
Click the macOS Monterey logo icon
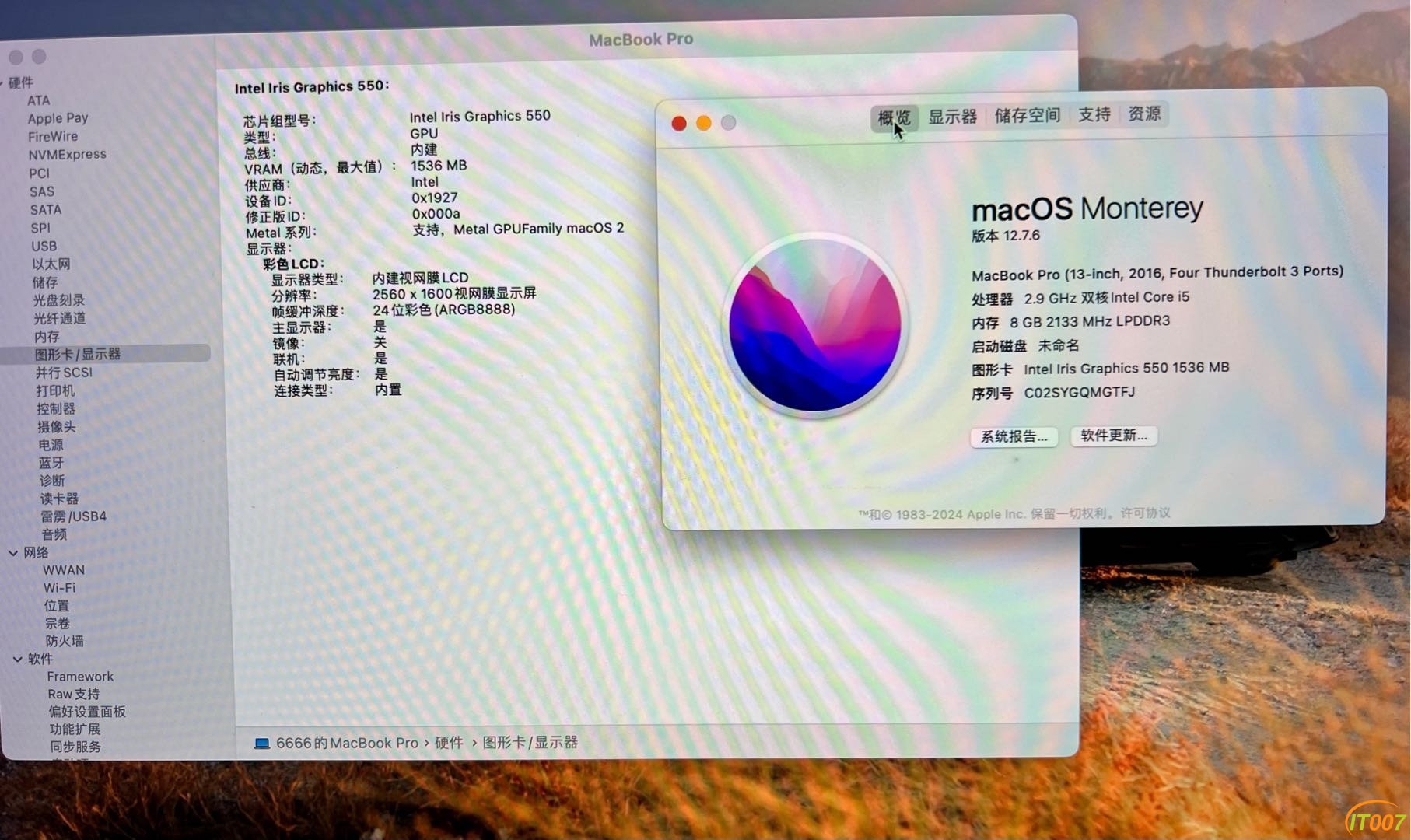[814, 325]
